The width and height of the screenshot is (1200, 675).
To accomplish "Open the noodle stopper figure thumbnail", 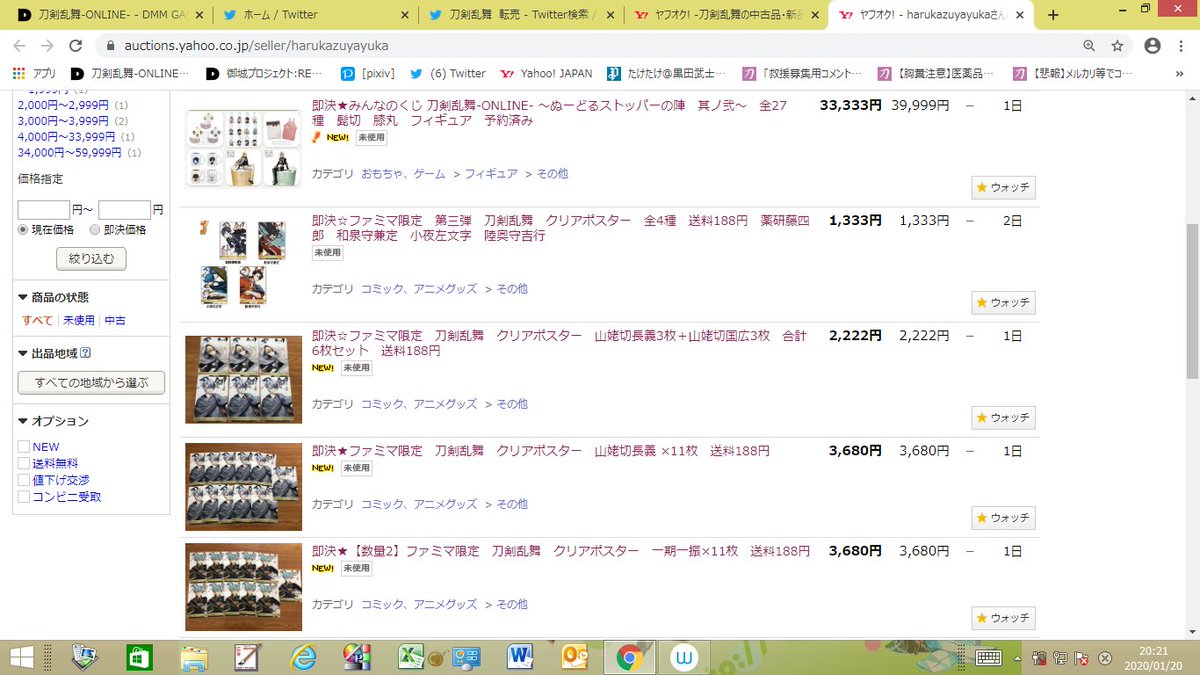I will tap(243, 148).
